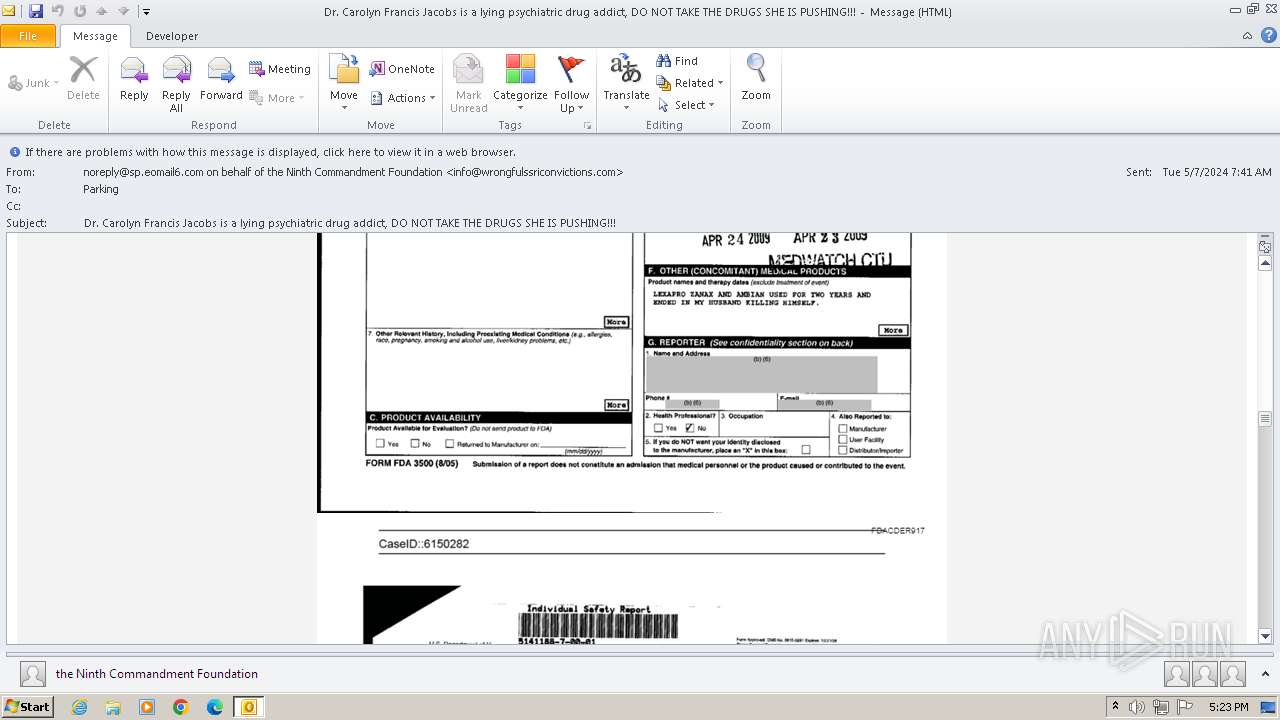
Task: Open the media player from the taskbar
Action: 147,707
